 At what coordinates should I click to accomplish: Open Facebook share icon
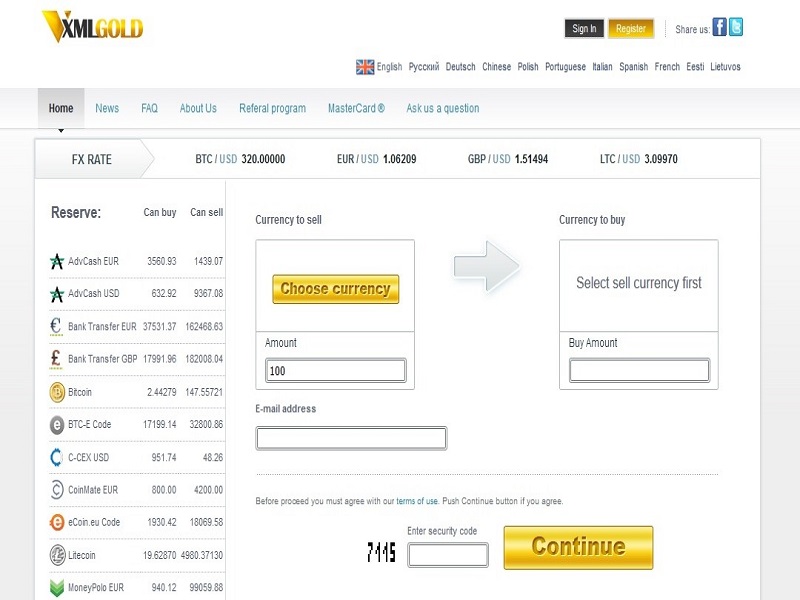[x=718, y=27]
